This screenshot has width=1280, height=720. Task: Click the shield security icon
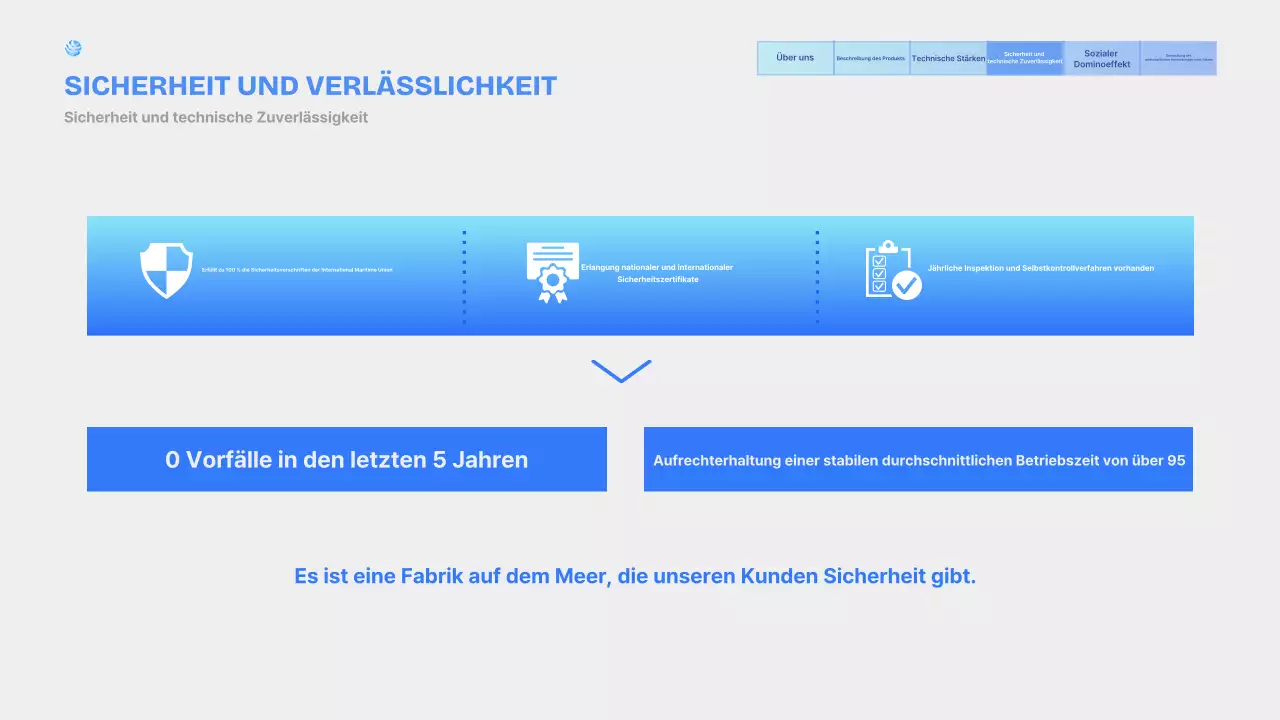pyautogui.click(x=166, y=271)
